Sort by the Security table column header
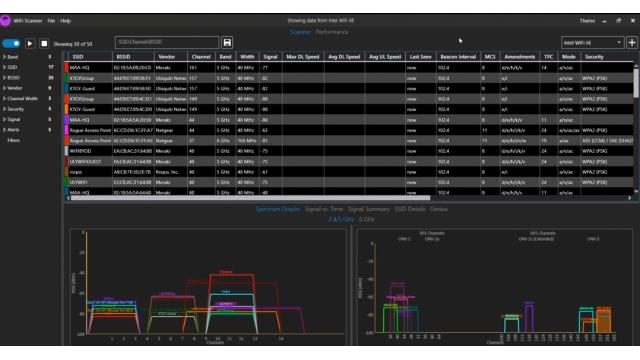The height and width of the screenshot is (360, 640). click(x=594, y=57)
